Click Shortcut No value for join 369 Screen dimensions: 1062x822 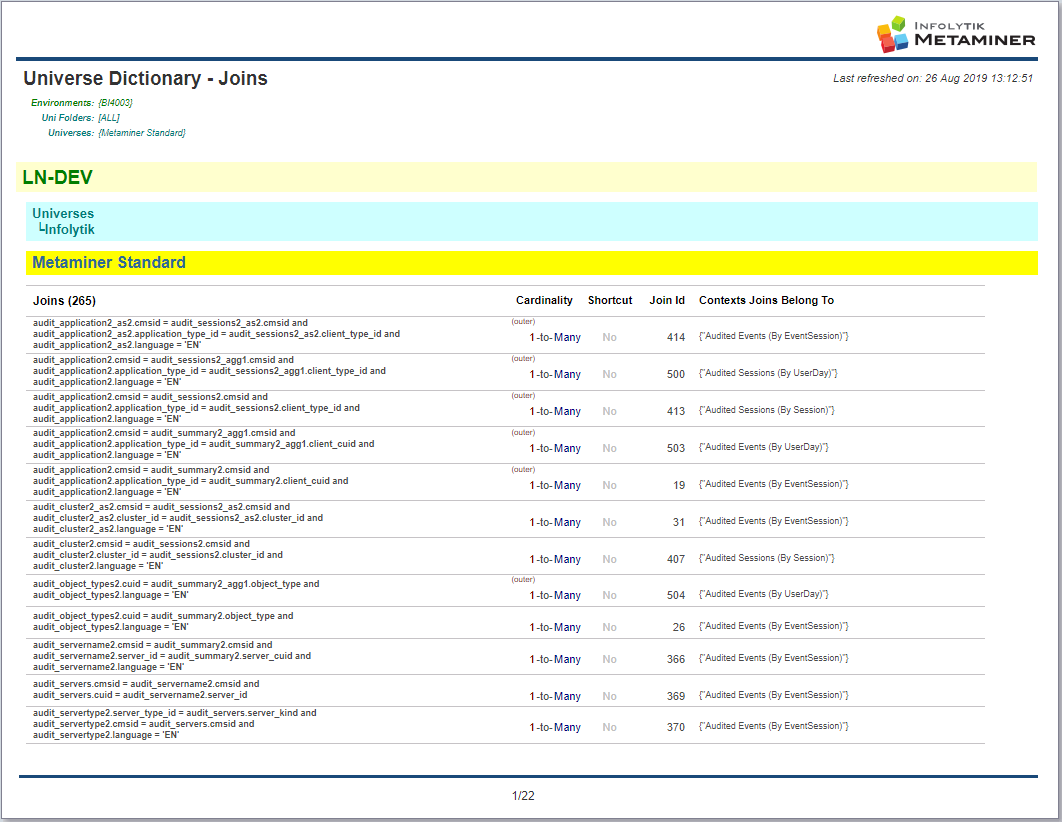610,697
